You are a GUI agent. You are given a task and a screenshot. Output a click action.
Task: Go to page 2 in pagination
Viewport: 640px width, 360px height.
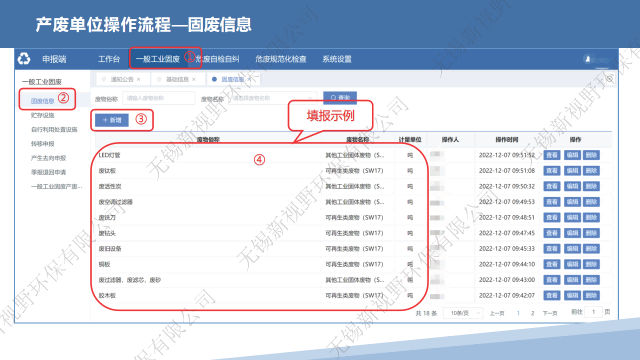532,313
